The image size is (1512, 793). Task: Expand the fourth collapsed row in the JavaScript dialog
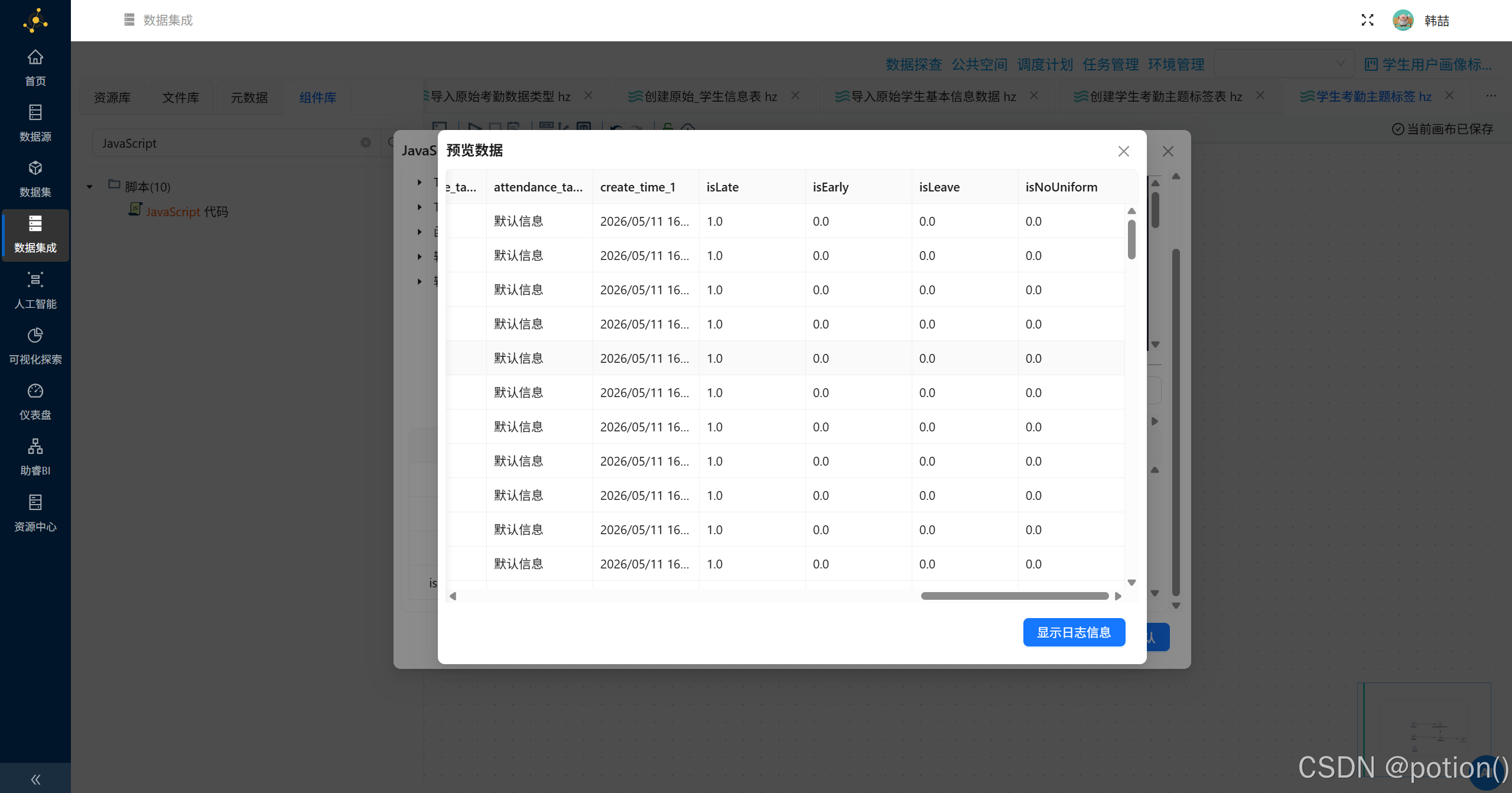click(x=420, y=256)
